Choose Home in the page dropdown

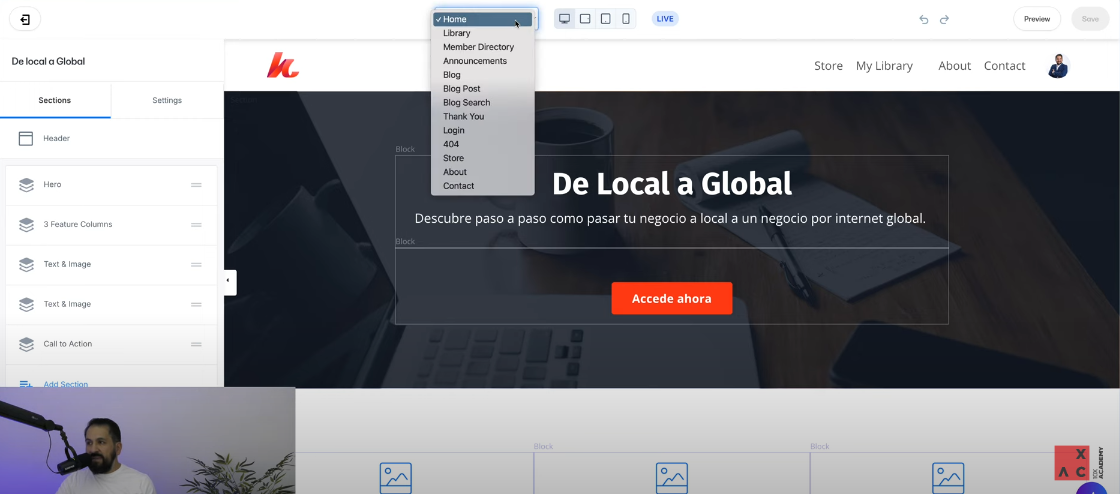click(483, 19)
